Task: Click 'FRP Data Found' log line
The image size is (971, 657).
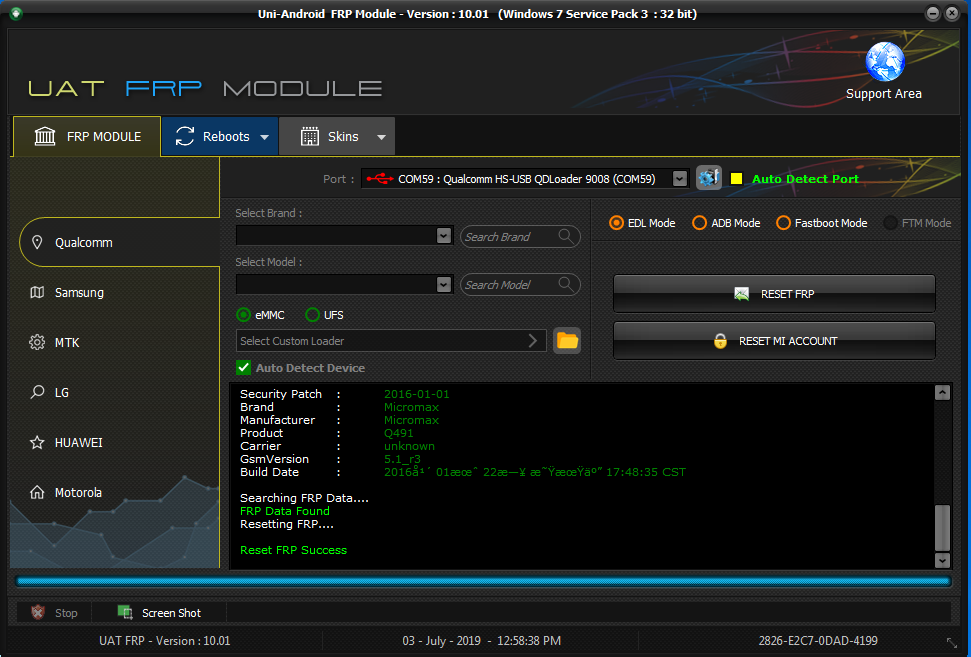Action: click(285, 511)
